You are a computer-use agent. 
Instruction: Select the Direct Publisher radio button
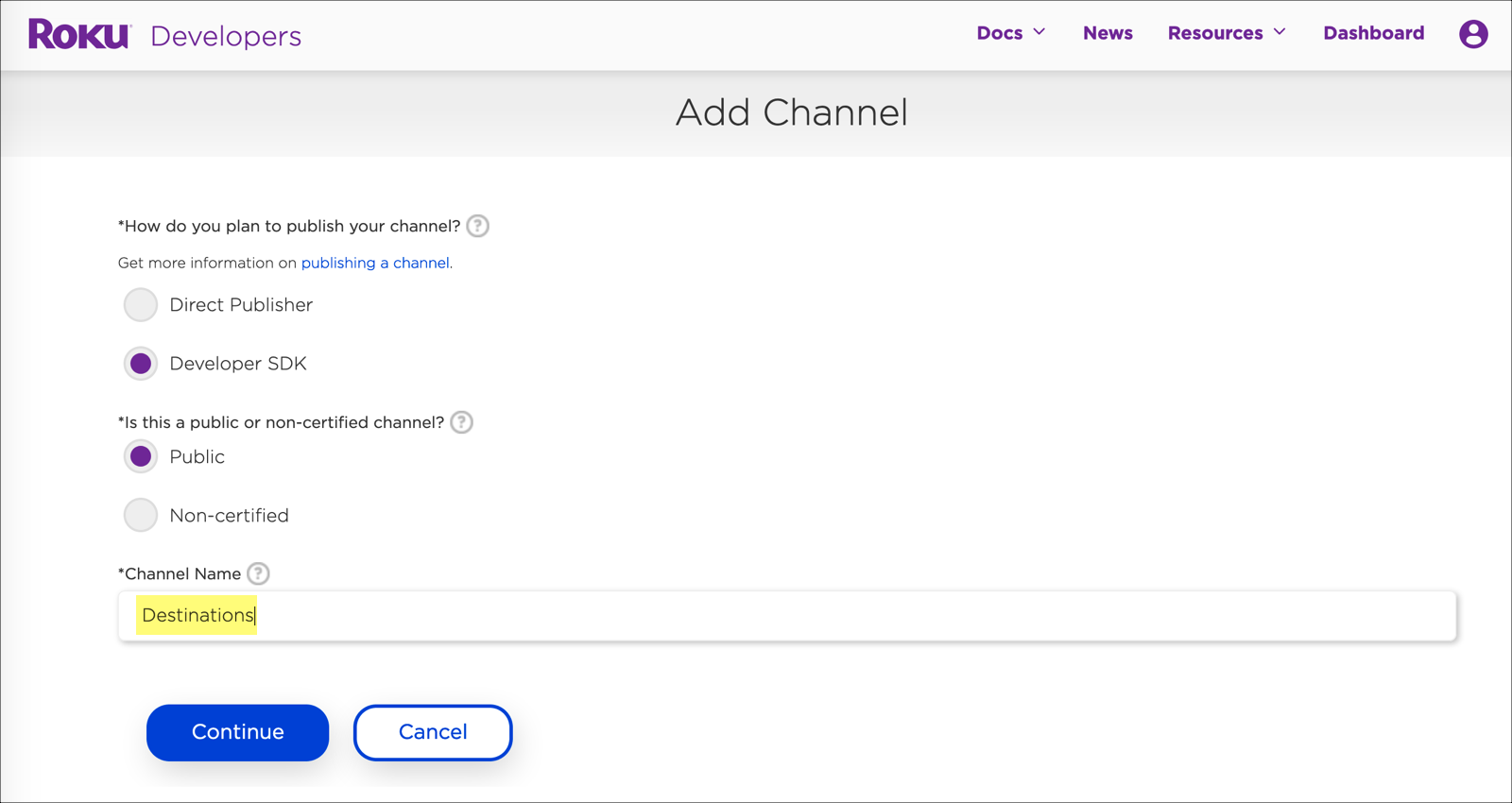(x=141, y=305)
